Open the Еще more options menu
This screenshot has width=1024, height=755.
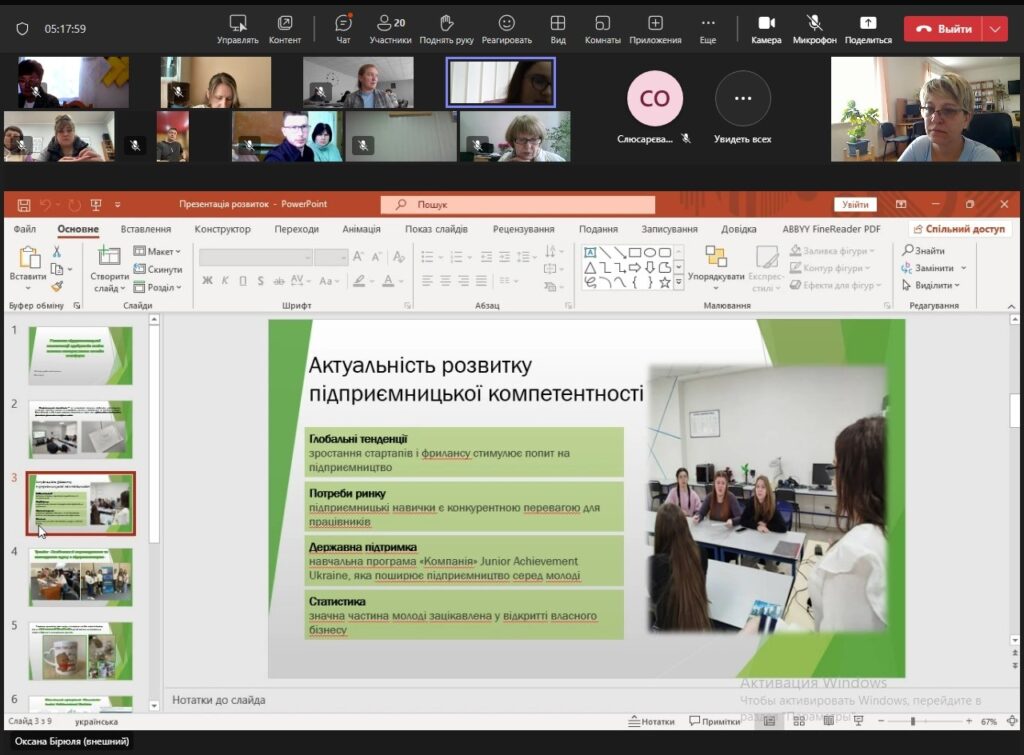pyautogui.click(x=708, y=28)
